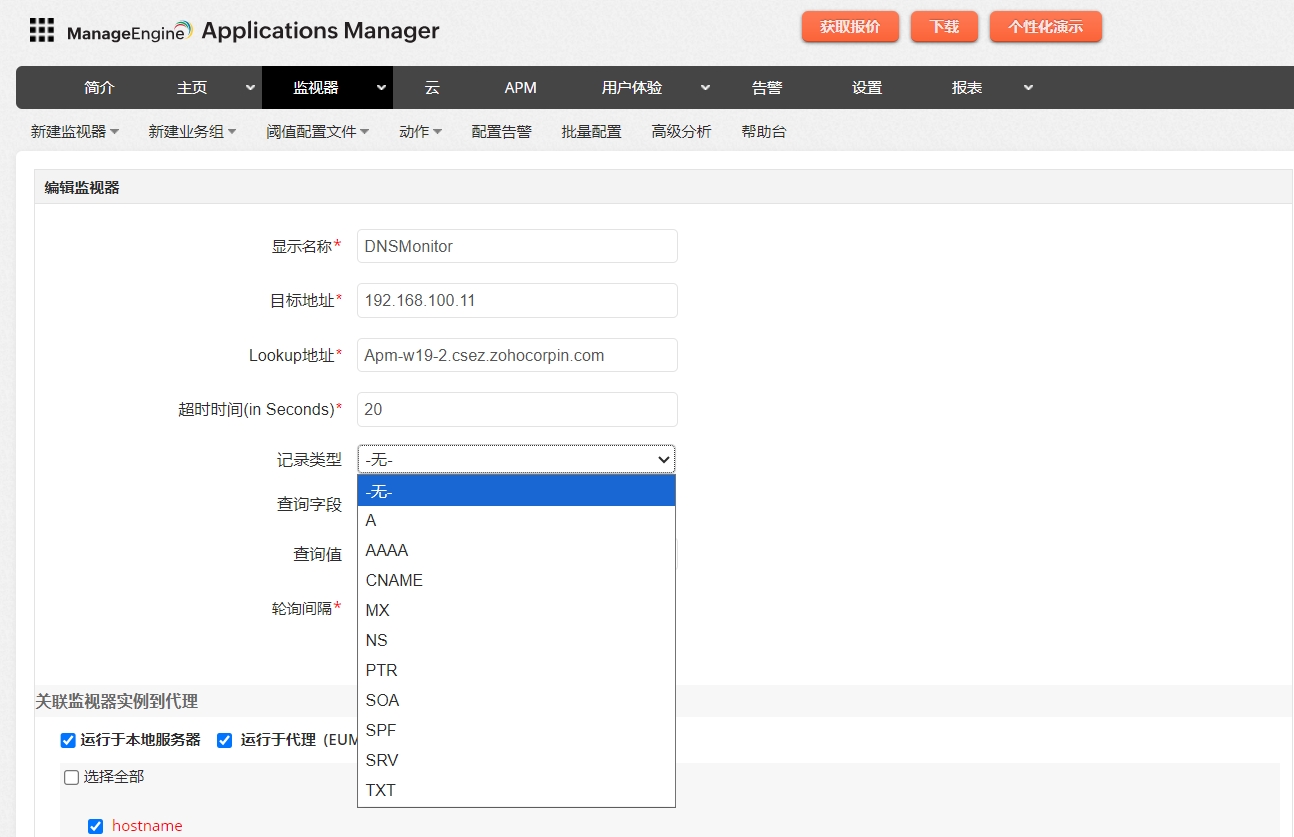Viewport: 1294px width, 837px height.
Task: Pick the TXT record type option
Action: (381, 790)
